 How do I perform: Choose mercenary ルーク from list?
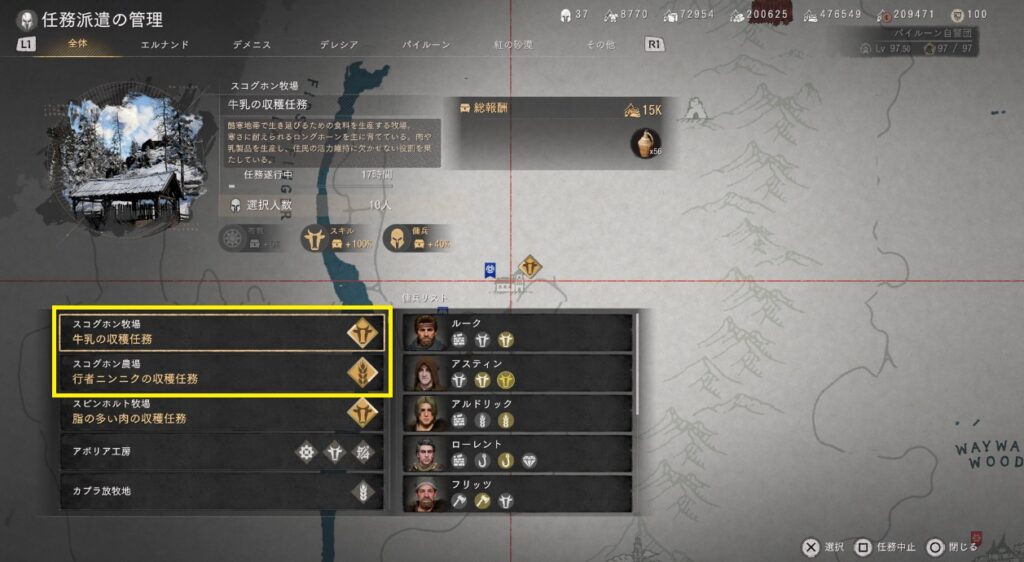point(517,332)
